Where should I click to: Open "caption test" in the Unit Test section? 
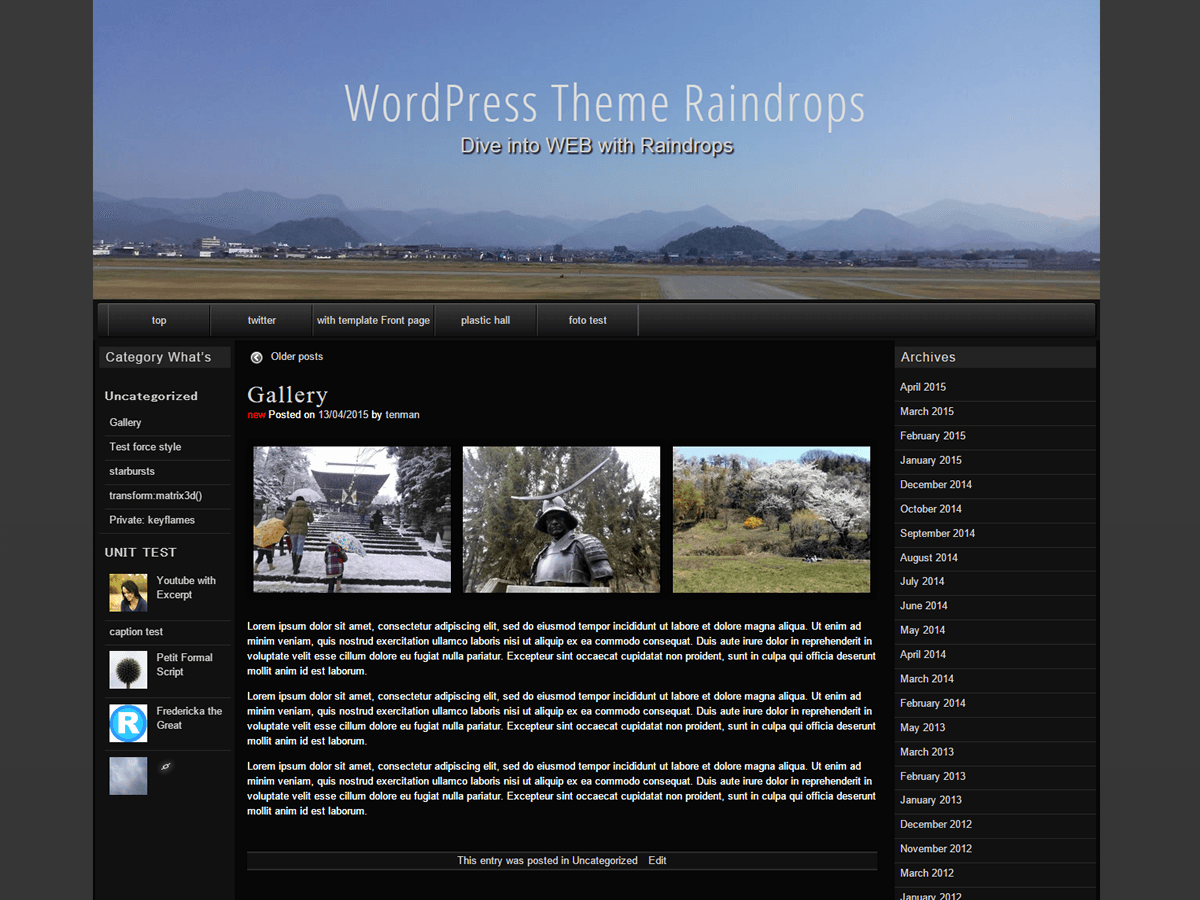coord(134,631)
